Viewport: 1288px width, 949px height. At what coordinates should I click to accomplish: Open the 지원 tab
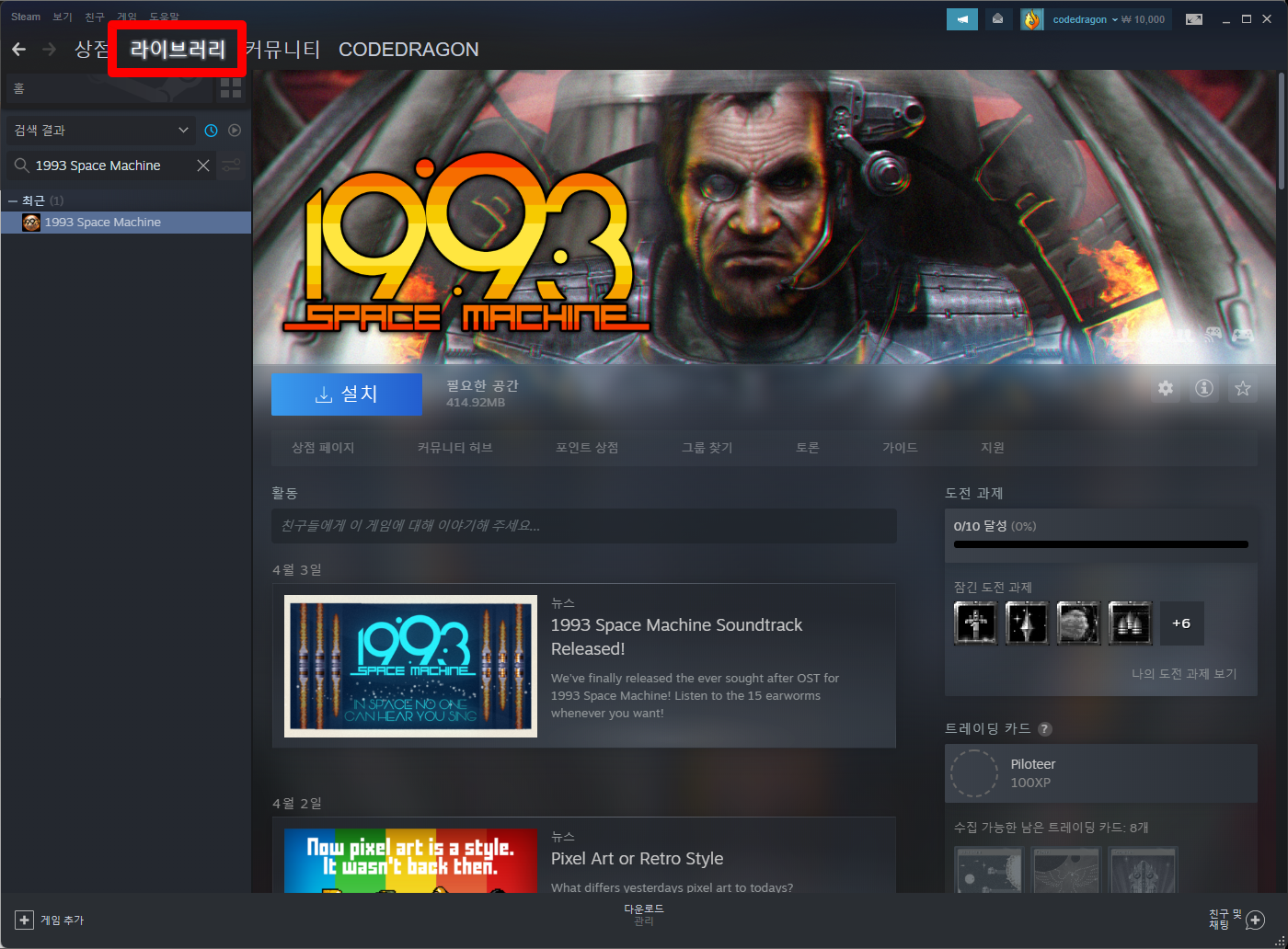993,448
